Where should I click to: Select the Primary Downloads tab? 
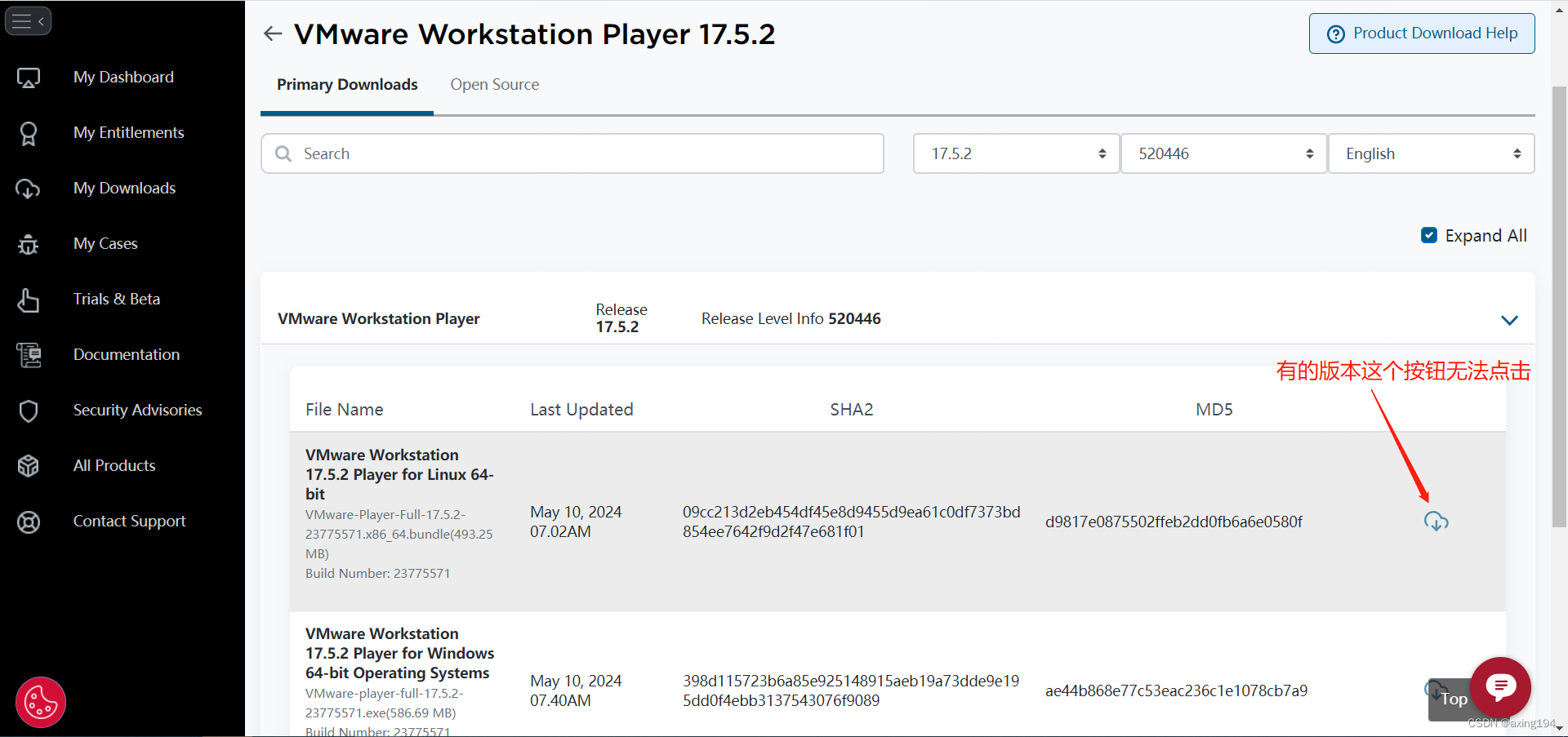[347, 85]
